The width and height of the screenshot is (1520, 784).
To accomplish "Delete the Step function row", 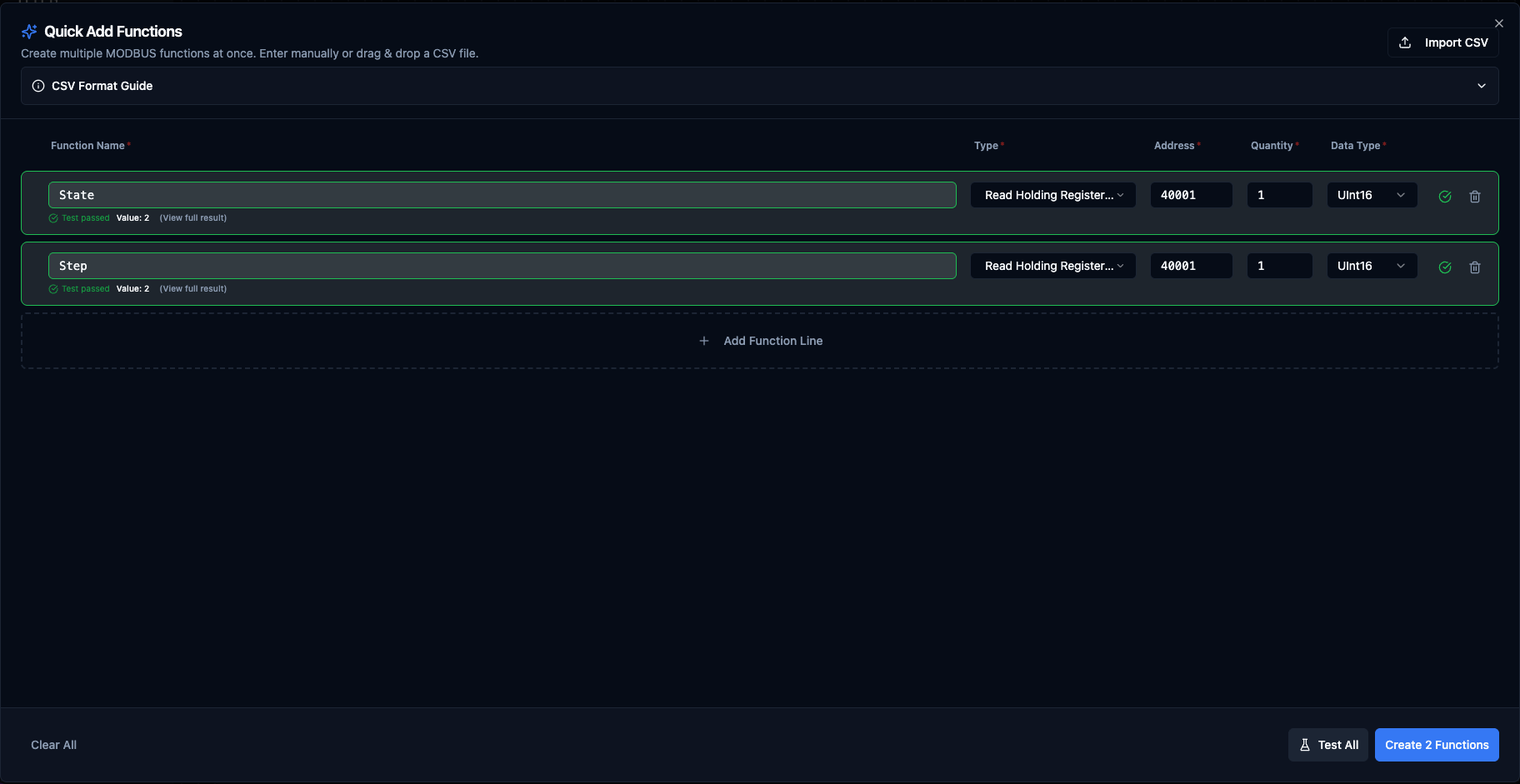I will click(x=1474, y=267).
